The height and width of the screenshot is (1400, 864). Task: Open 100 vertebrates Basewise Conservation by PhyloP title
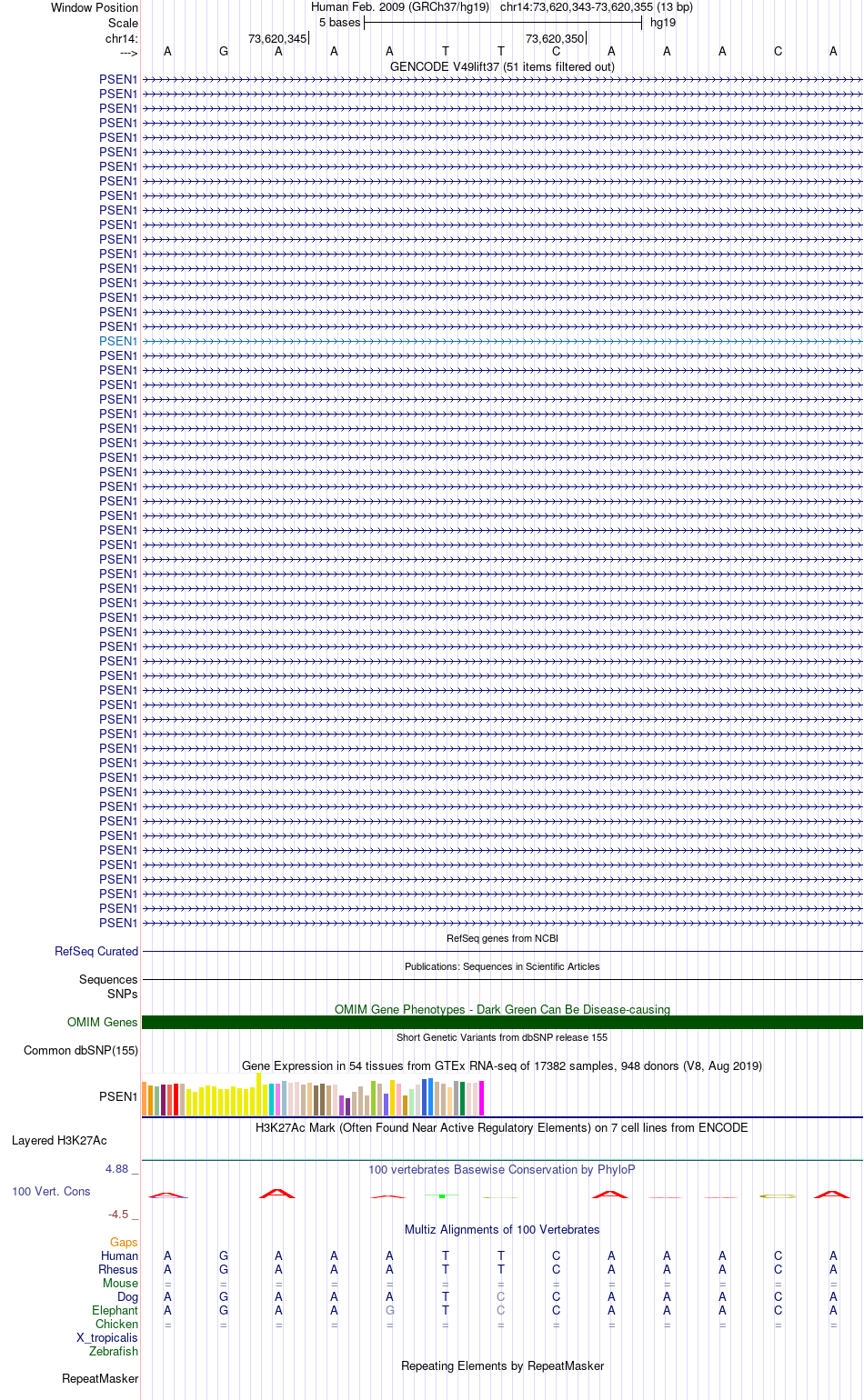tap(502, 1170)
